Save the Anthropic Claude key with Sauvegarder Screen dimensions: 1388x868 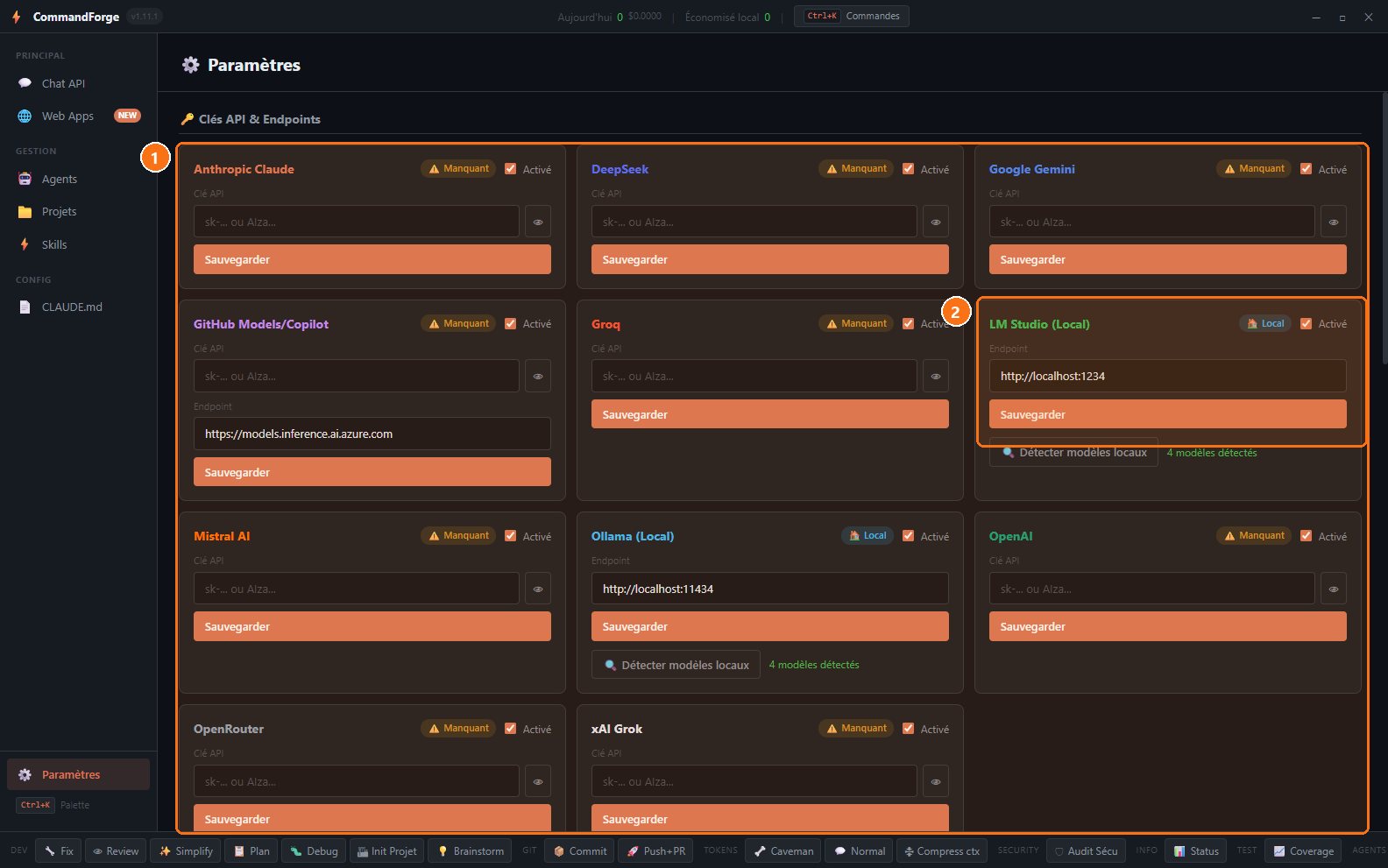372,259
